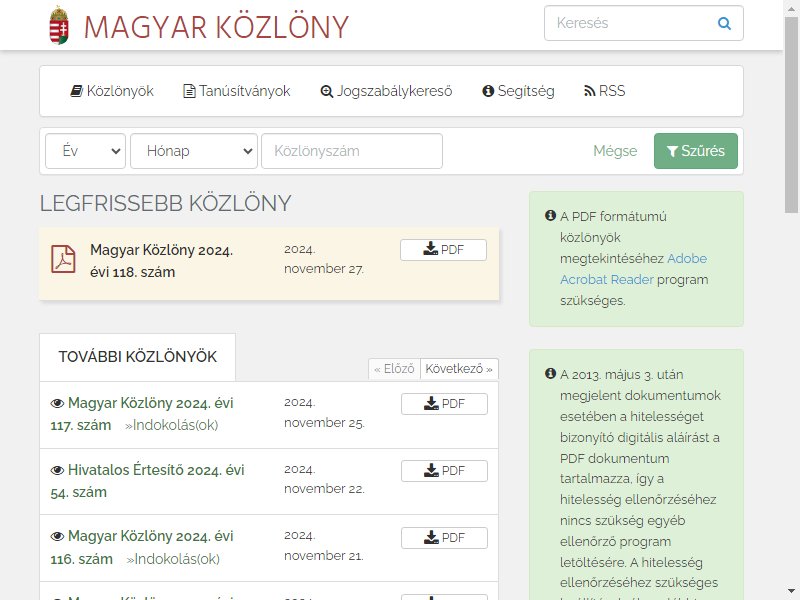Click the red PDF file icon for issue 118

coord(63,259)
